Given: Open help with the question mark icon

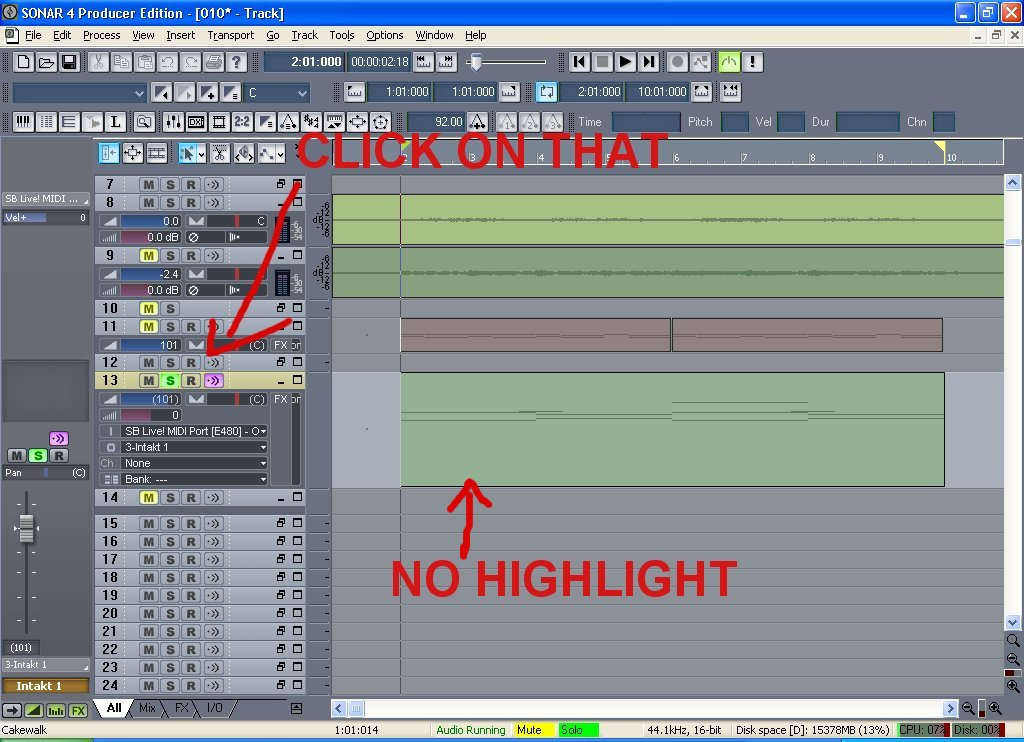Looking at the screenshot, I should [236, 62].
